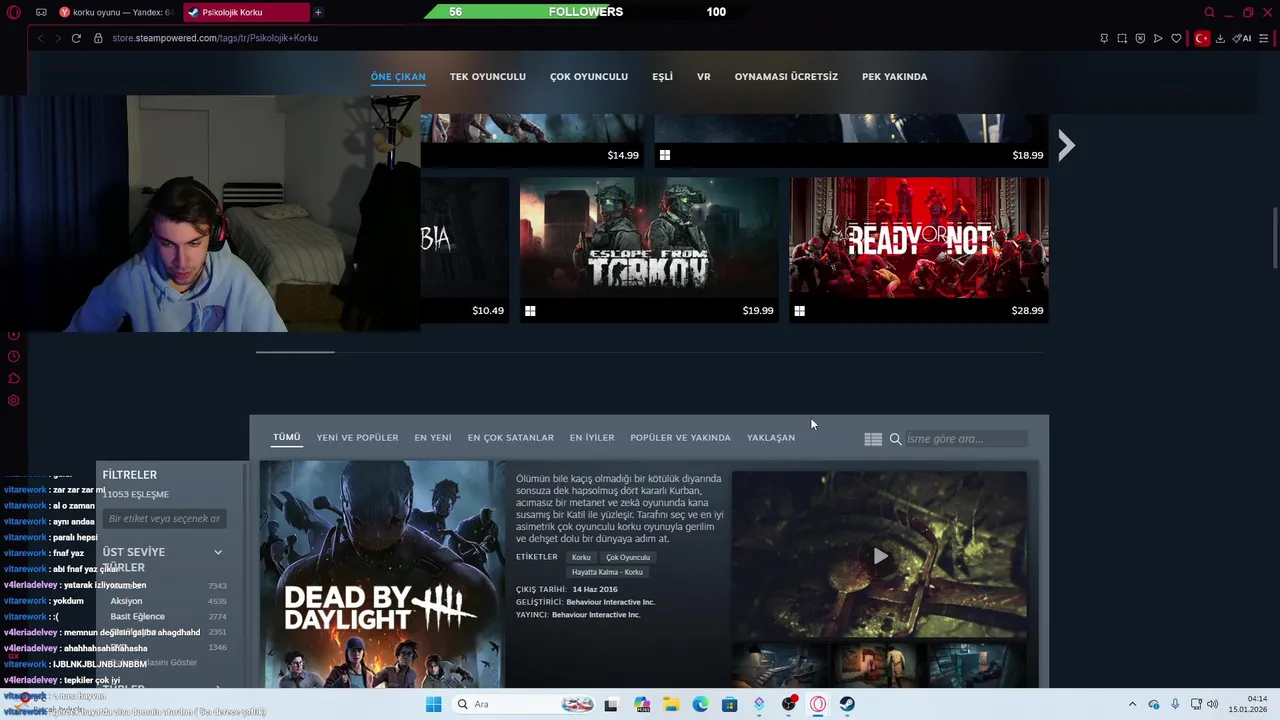The height and width of the screenshot is (720, 1280).
Task: Open Microsoft Edge from taskbar
Action: 700,704
